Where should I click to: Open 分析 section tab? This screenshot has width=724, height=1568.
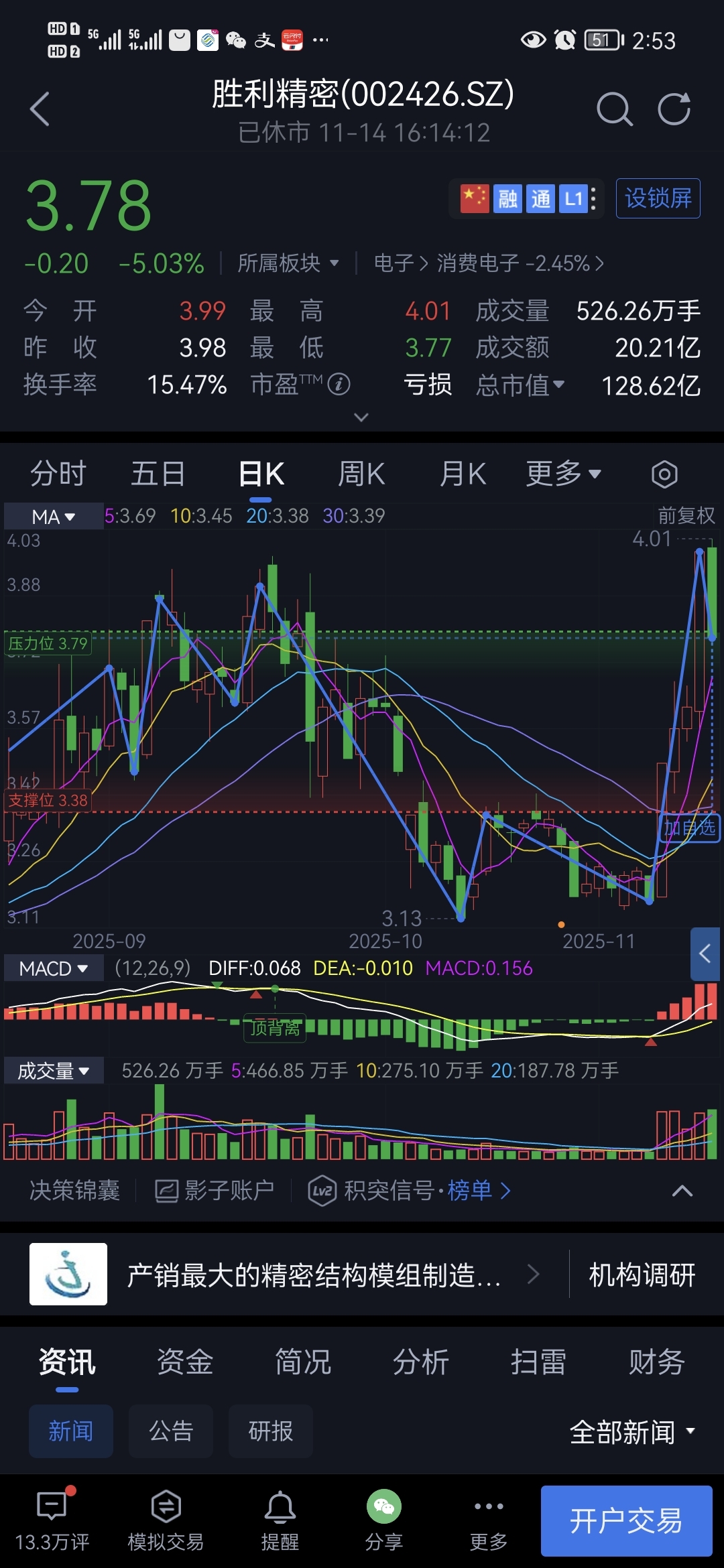[x=421, y=1362]
